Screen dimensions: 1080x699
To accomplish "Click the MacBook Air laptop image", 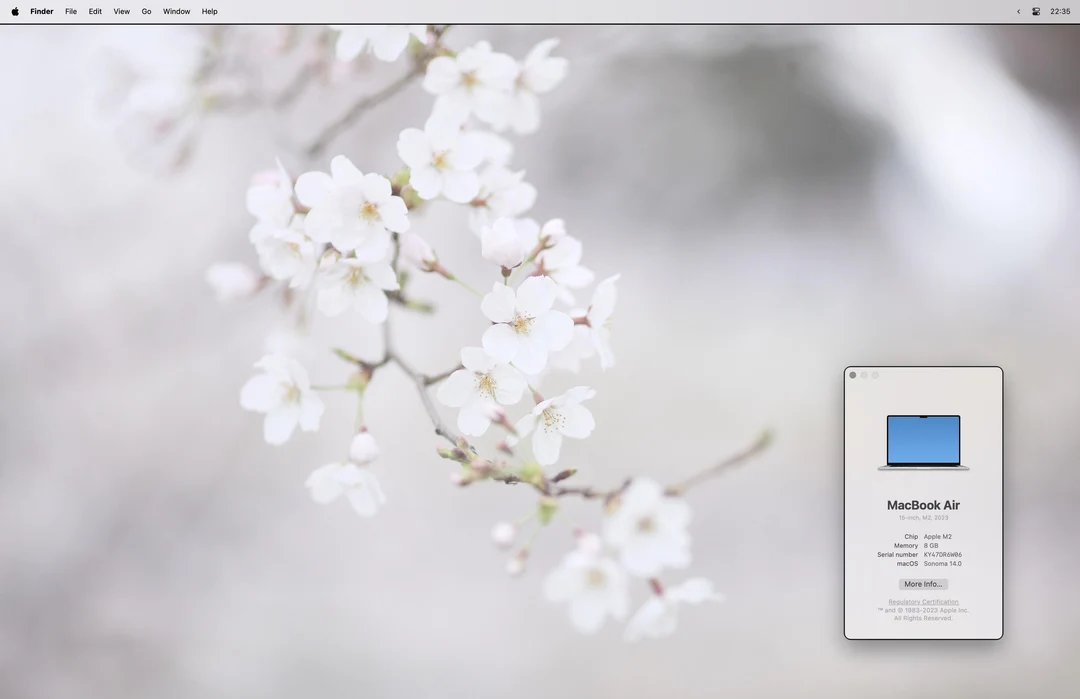I will [922, 440].
